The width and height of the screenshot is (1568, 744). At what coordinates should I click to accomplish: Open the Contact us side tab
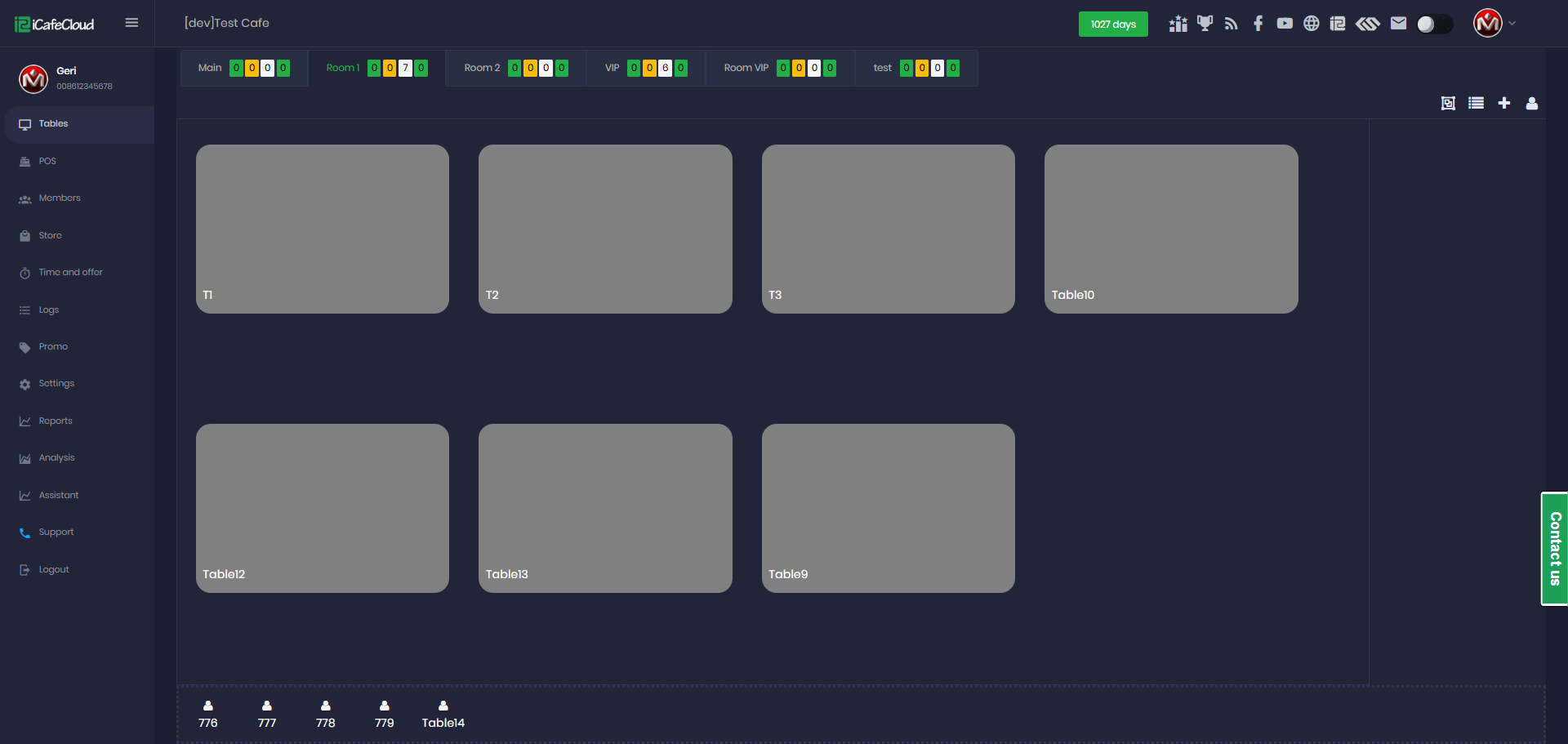point(1554,549)
